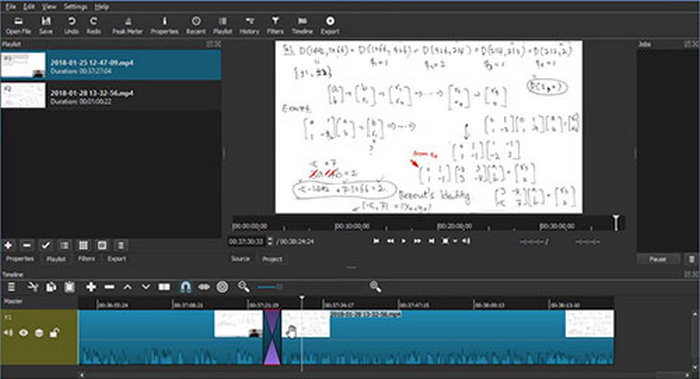Hide track V1 with eye icon
Viewport: 700px width, 379px height.
(23, 333)
